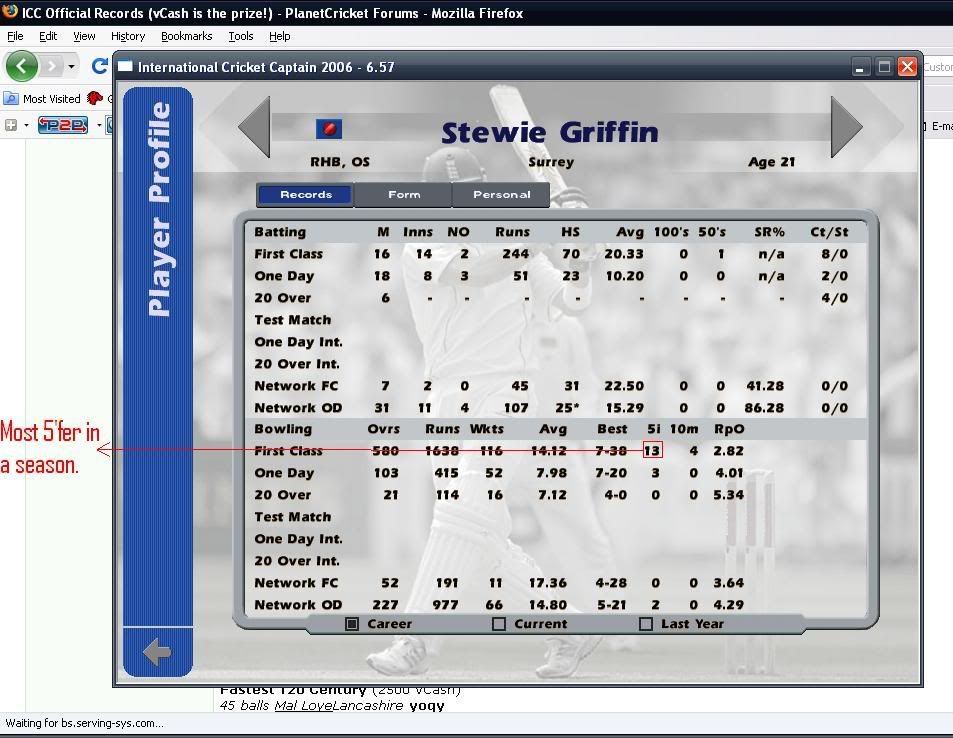Click the Surrey team label
This screenshot has width=953, height=738.
coord(551,162)
